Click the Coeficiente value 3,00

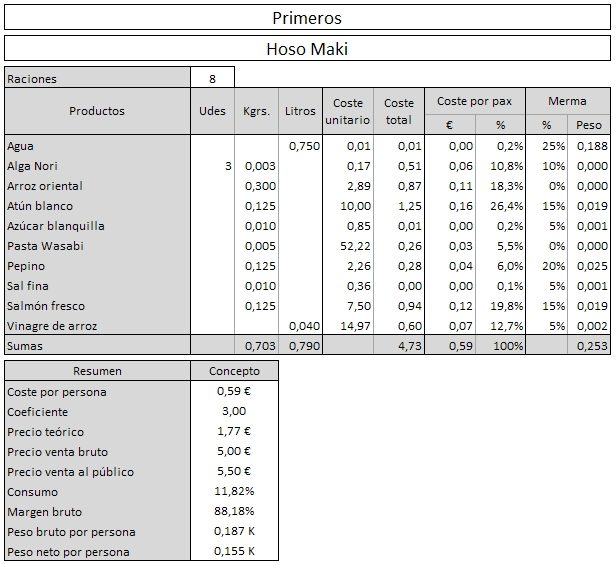(x=235, y=411)
